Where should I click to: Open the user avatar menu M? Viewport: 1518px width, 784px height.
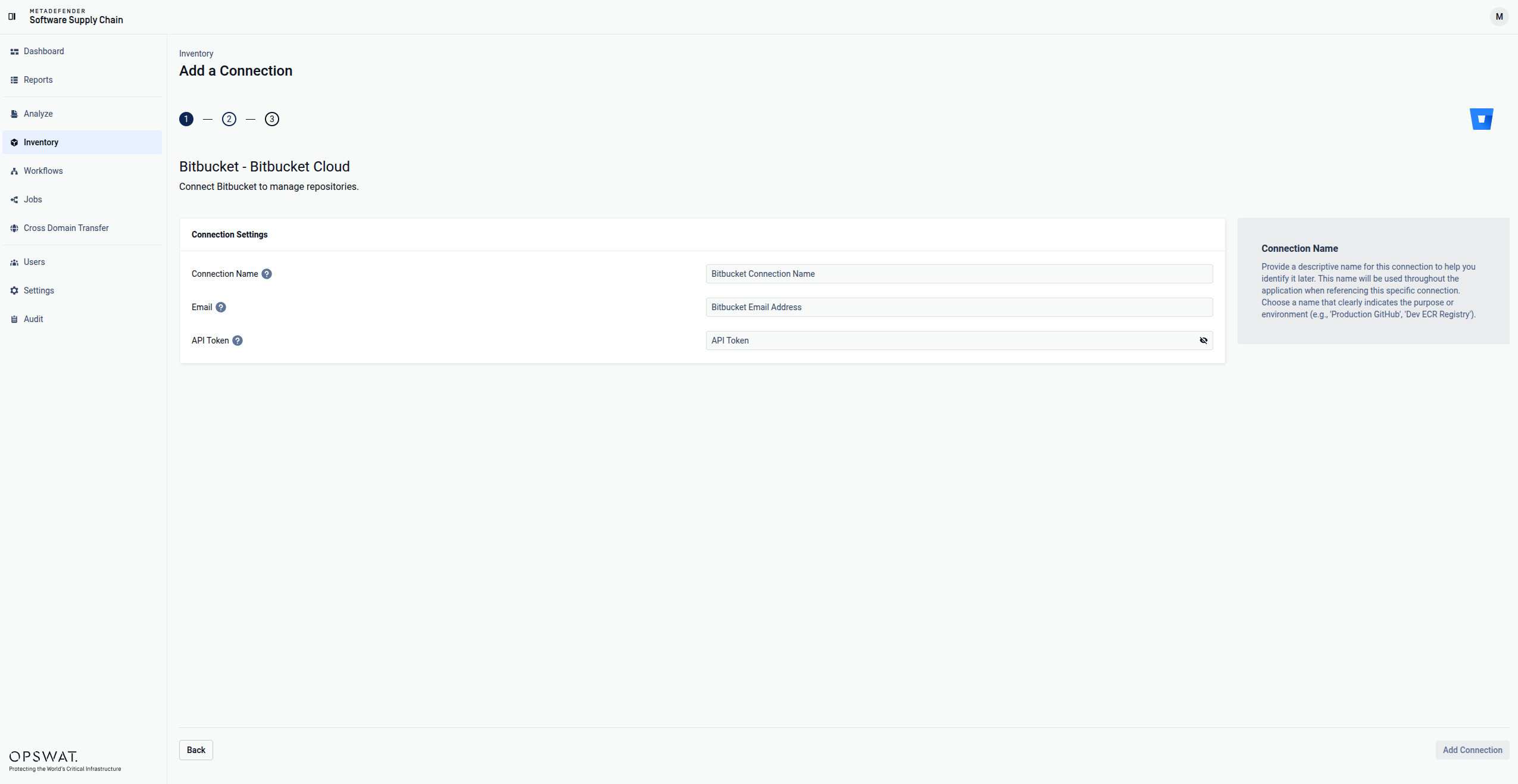click(1499, 17)
